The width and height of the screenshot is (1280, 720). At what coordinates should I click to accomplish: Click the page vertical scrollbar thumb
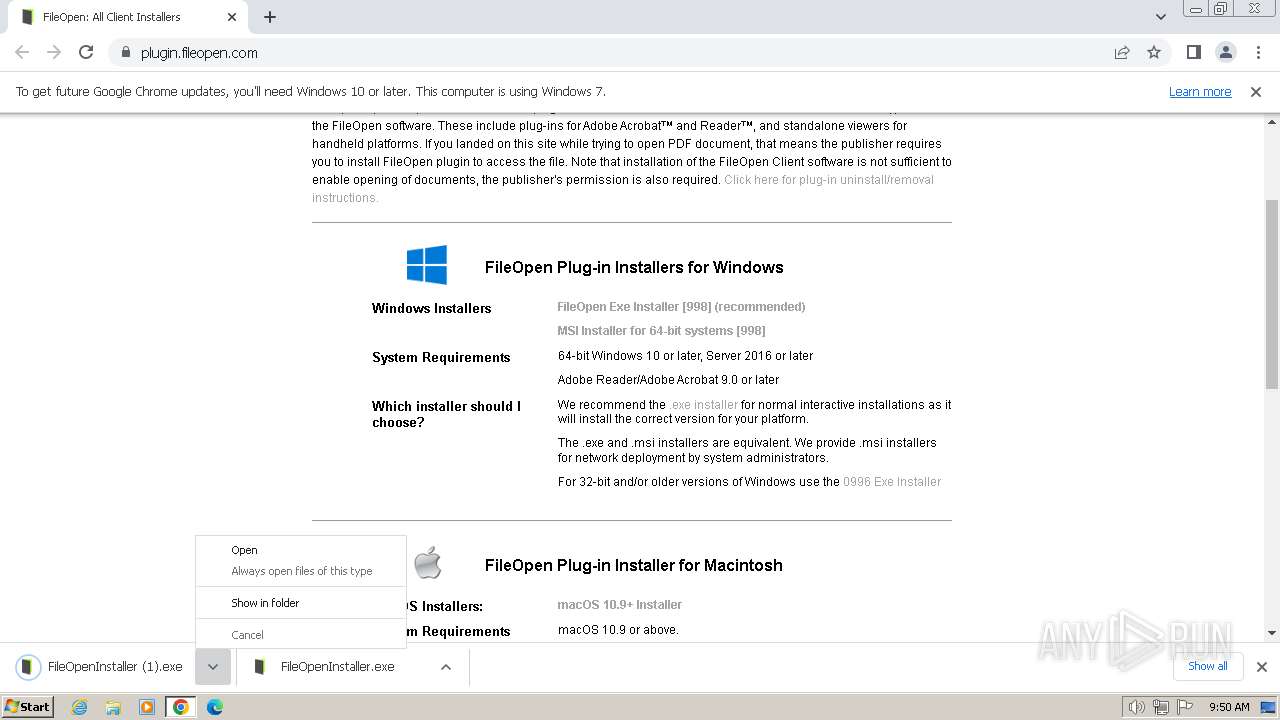[x=1272, y=294]
